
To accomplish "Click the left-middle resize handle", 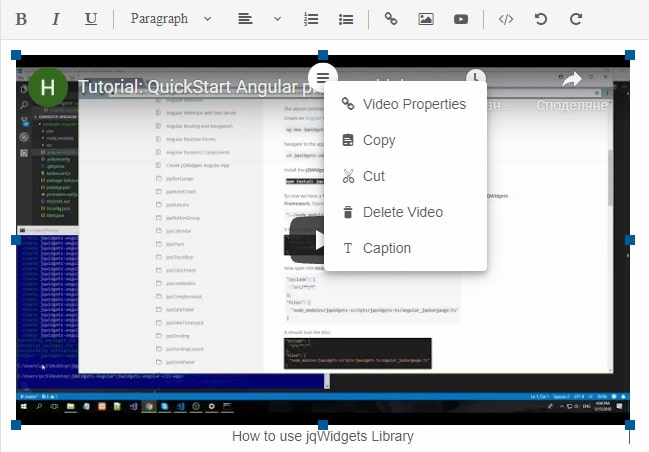I will (x=16, y=240).
